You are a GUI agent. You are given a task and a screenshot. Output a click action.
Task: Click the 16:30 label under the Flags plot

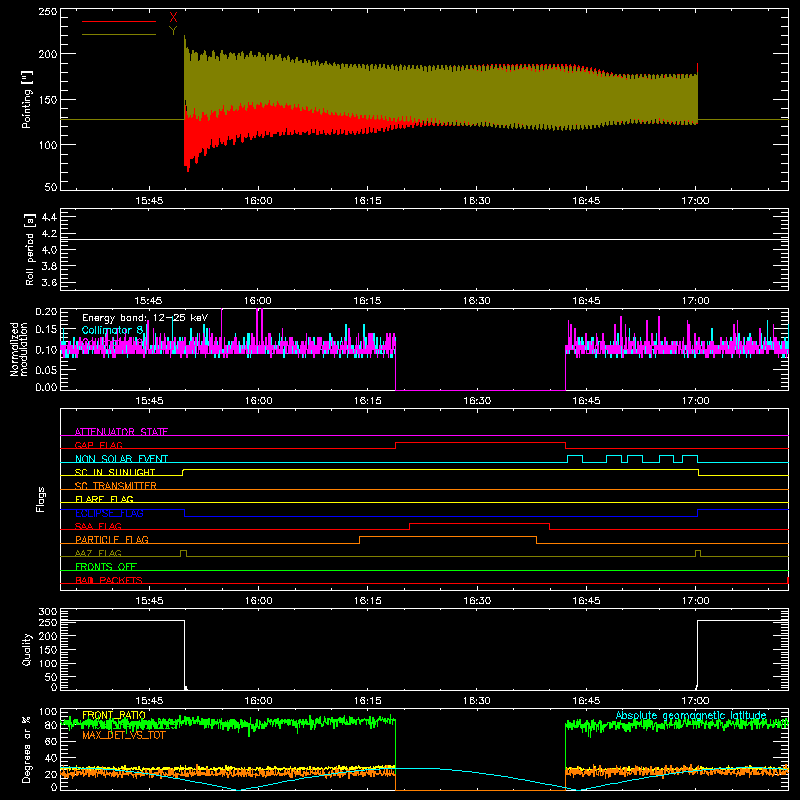point(477,601)
